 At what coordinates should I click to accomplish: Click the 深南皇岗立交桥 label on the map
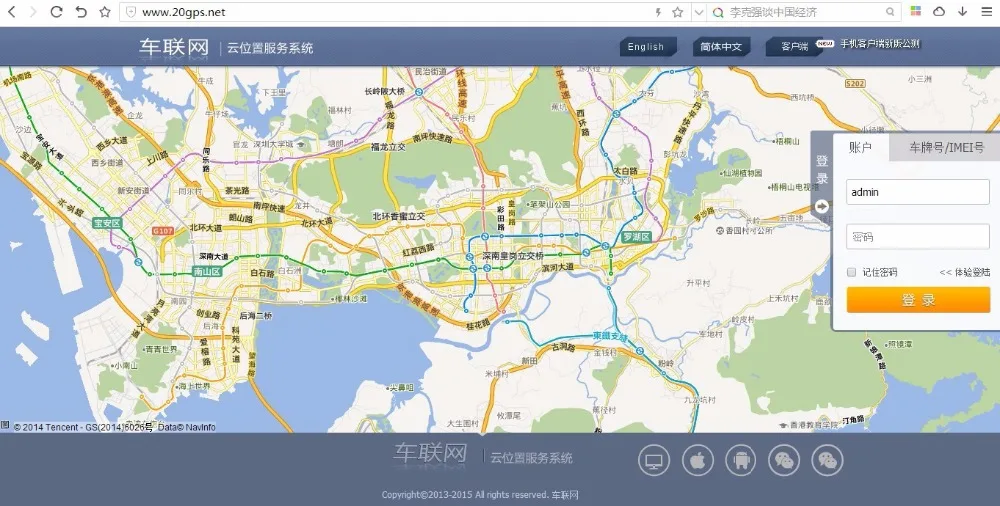point(513,255)
